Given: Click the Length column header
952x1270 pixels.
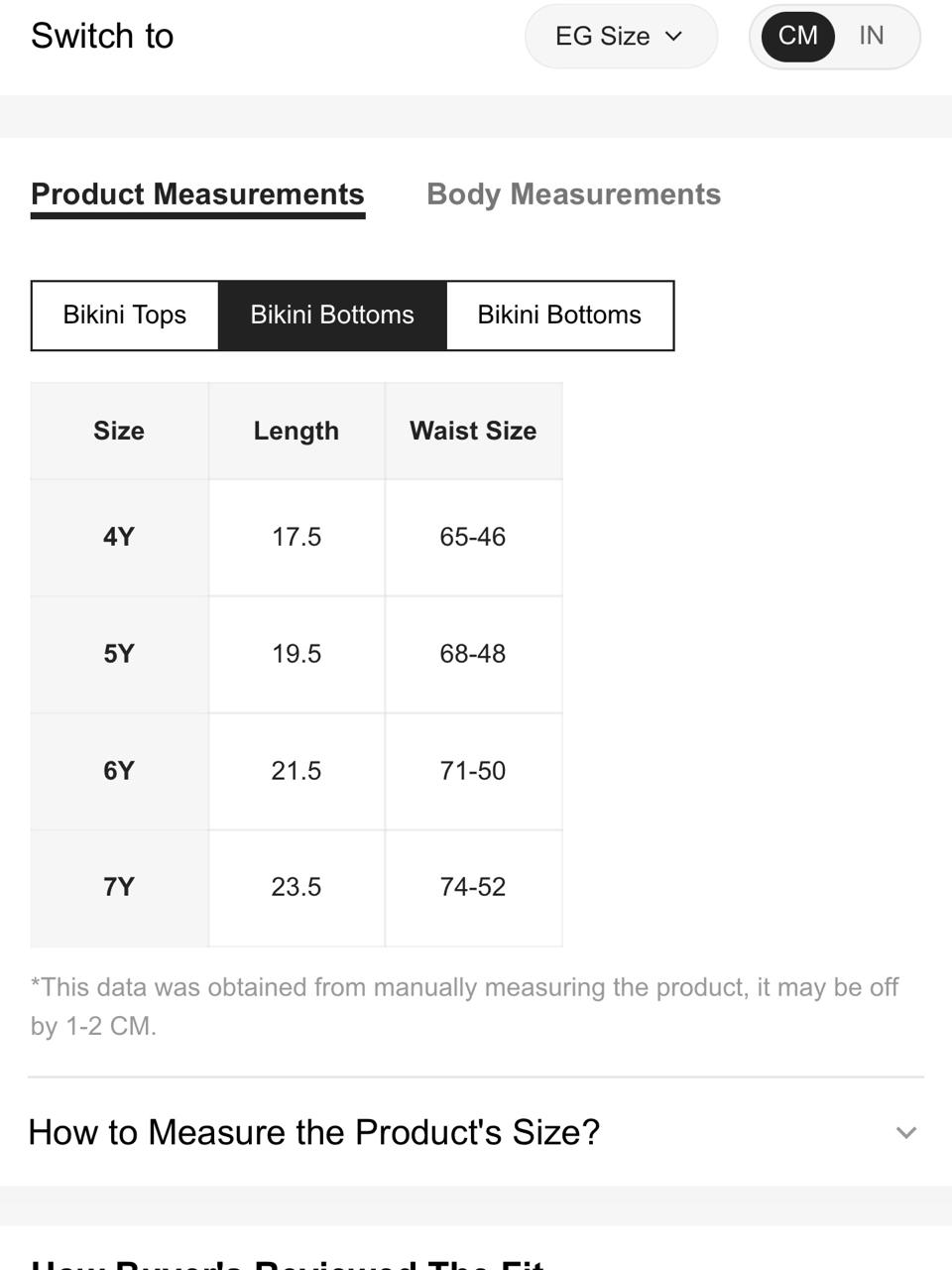Looking at the screenshot, I should (297, 431).
